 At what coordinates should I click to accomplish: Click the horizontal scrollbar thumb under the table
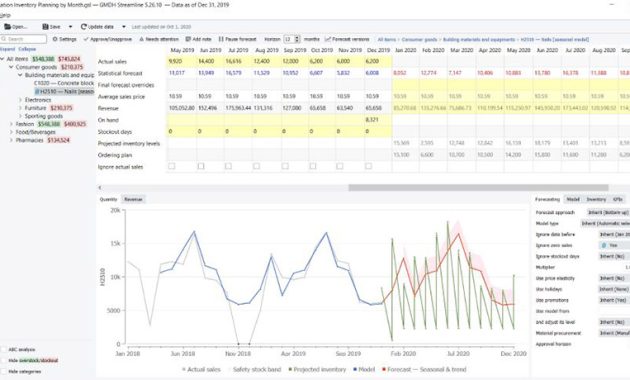pyautogui.click(x=478, y=188)
